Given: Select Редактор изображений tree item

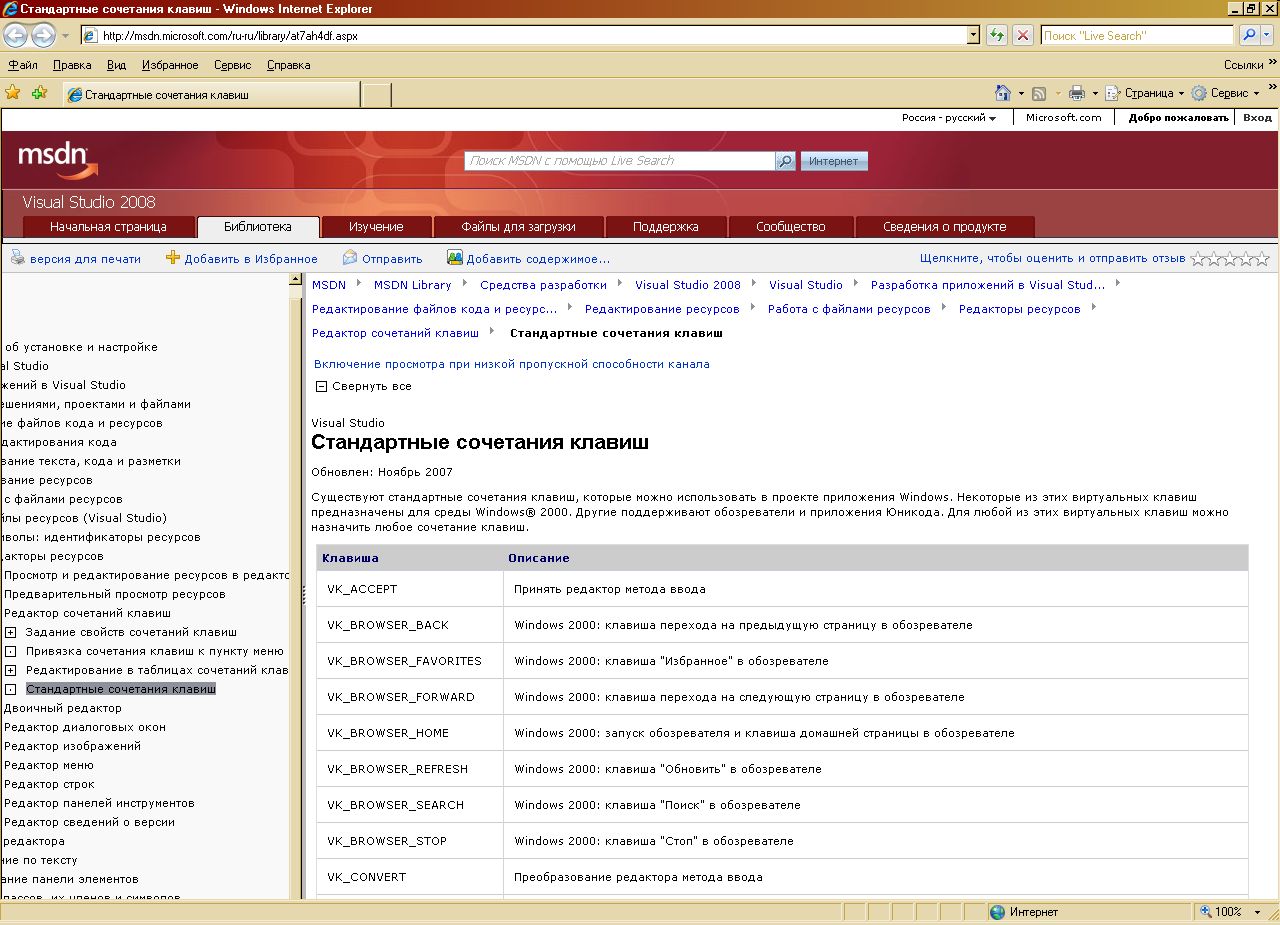Looking at the screenshot, I should click(72, 746).
